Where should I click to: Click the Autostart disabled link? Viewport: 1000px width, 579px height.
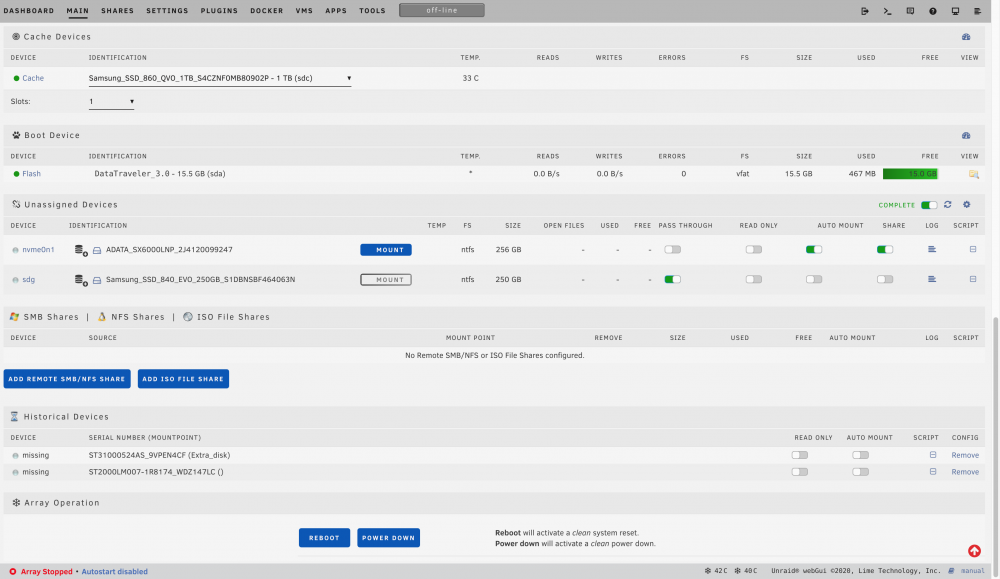(x=114, y=572)
